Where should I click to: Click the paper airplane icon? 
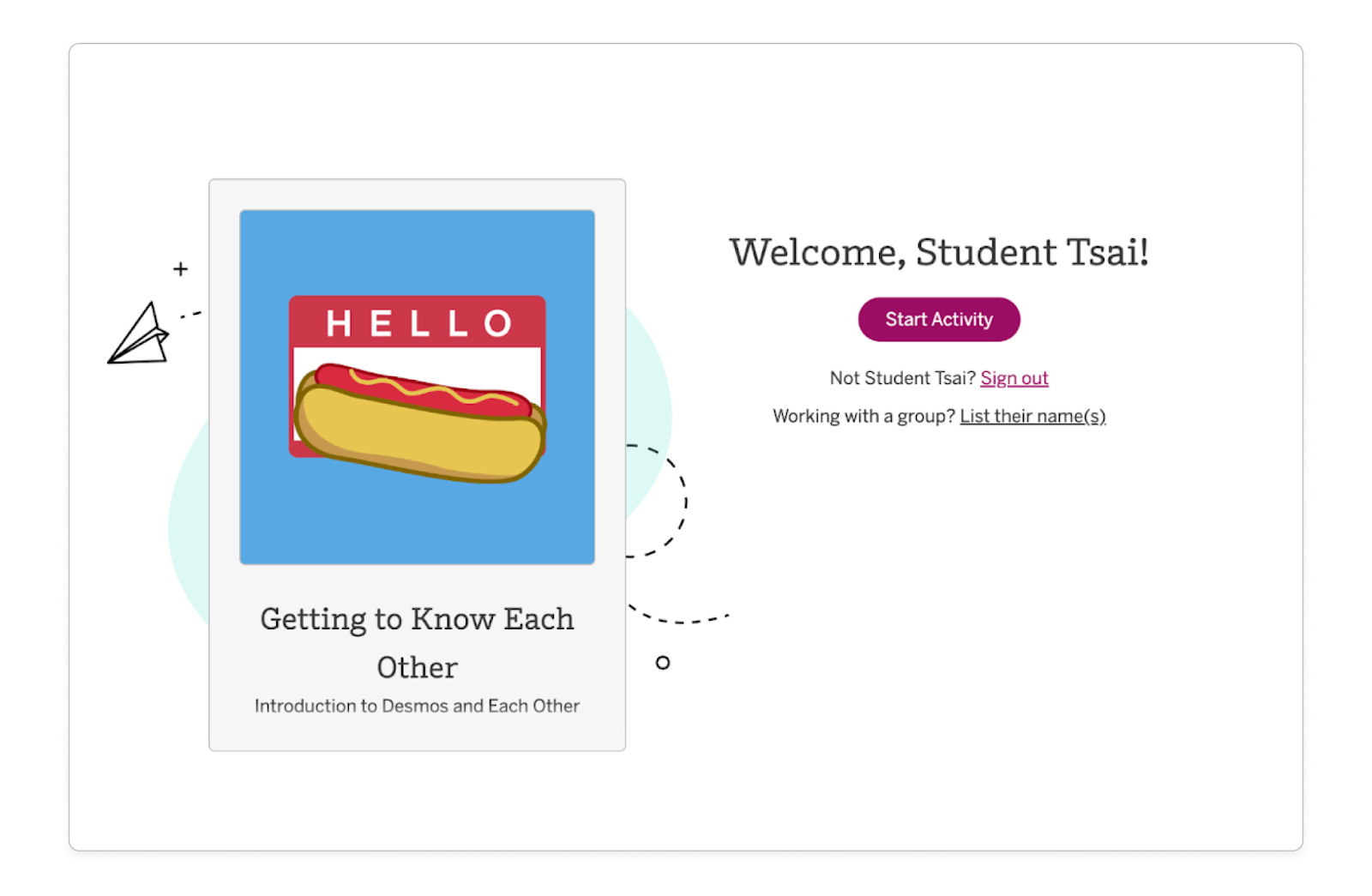tap(139, 336)
